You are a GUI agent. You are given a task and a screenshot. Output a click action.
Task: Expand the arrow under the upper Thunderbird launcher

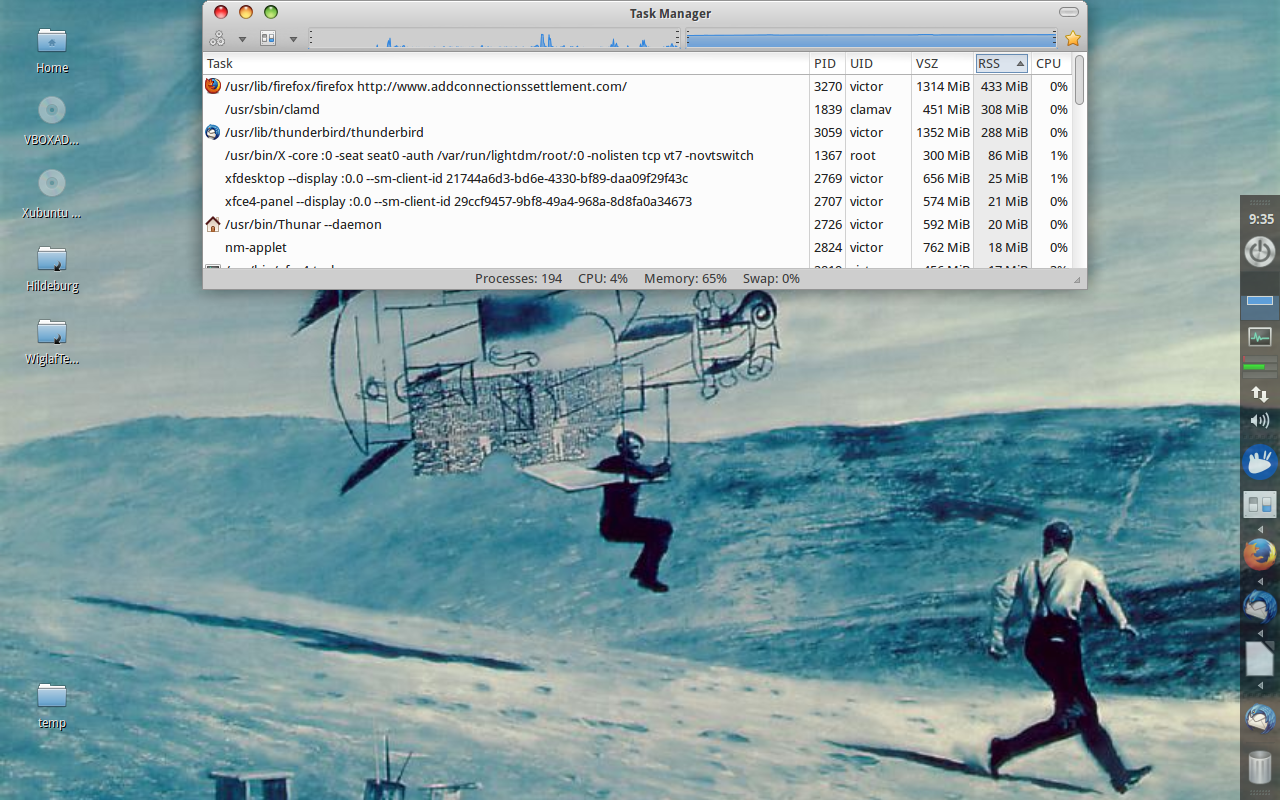1260,633
